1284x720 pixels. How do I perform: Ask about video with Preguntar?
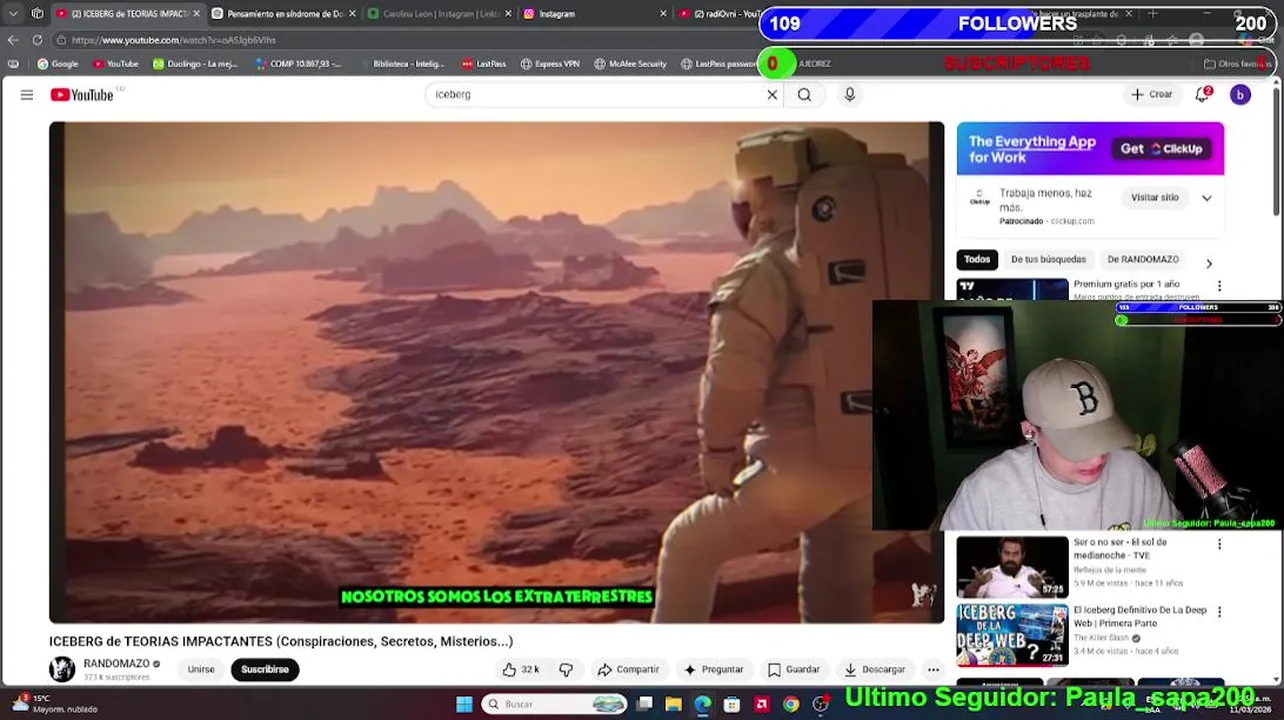pos(714,670)
